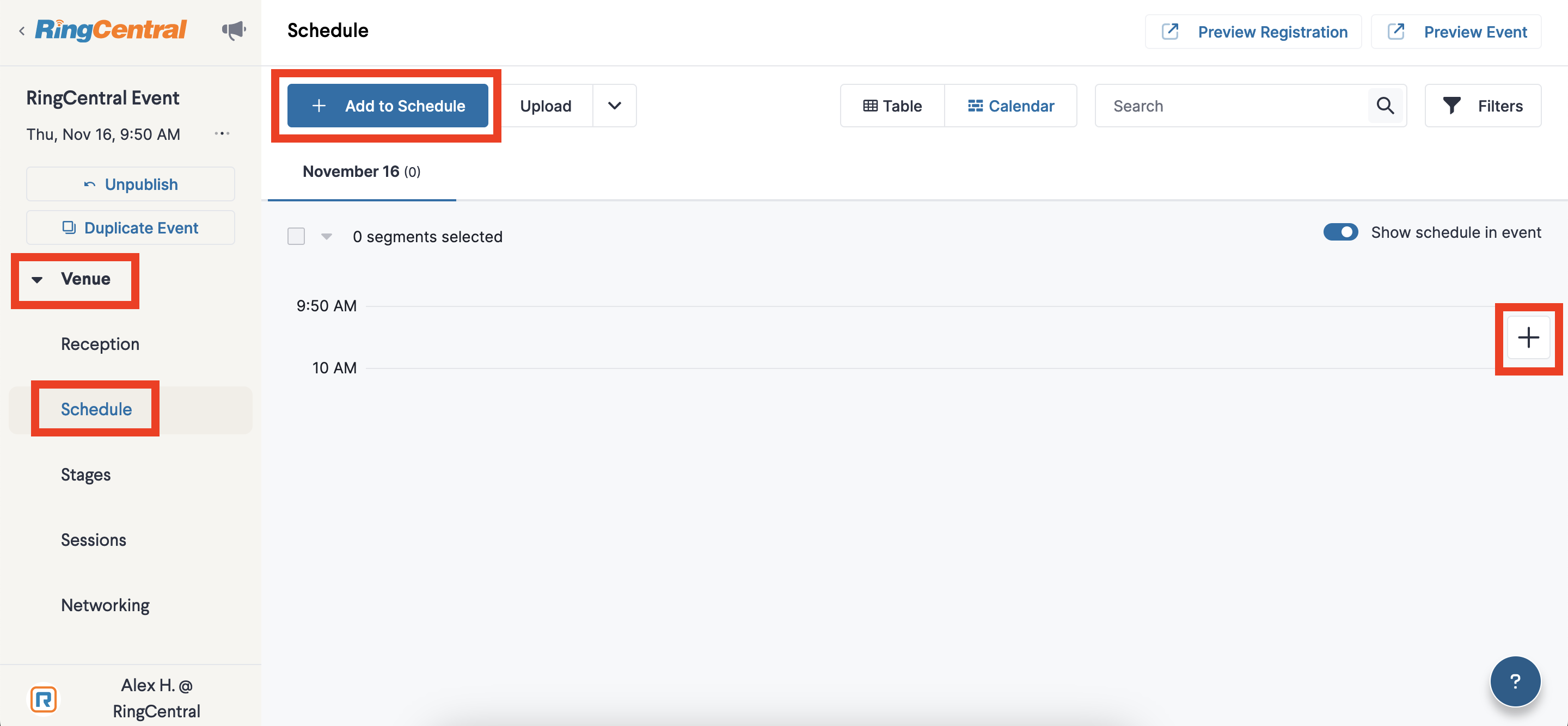Expand the Upload dropdown chevron
The height and width of the screenshot is (726, 1568).
[615, 106]
